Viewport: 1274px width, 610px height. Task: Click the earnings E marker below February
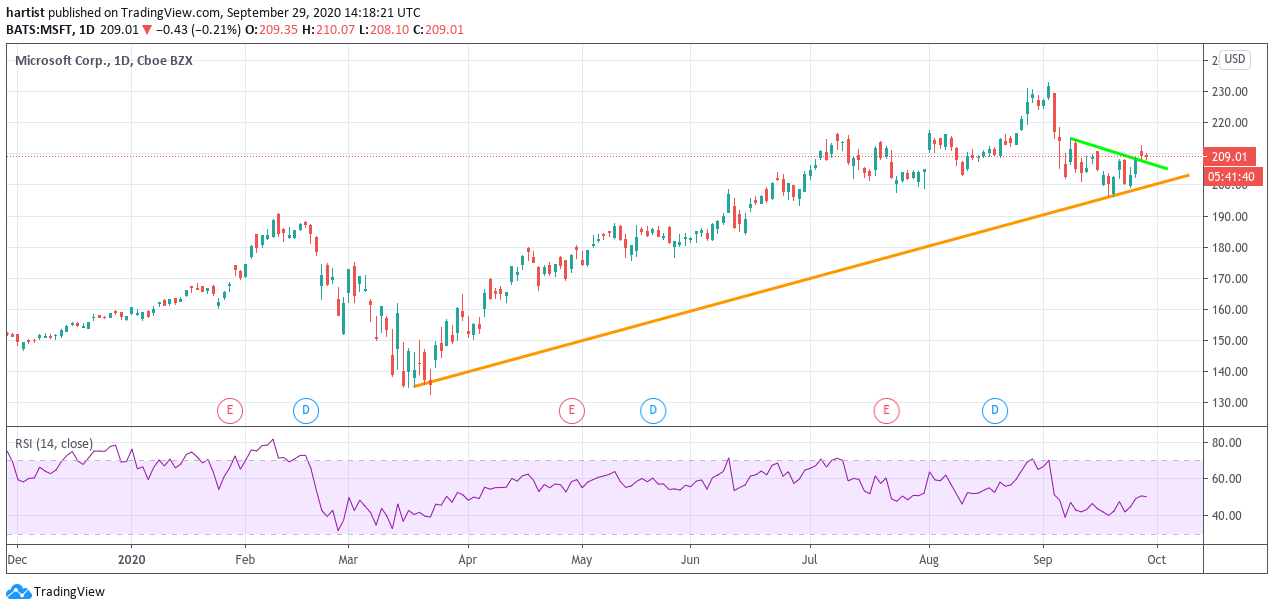(230, 409)
